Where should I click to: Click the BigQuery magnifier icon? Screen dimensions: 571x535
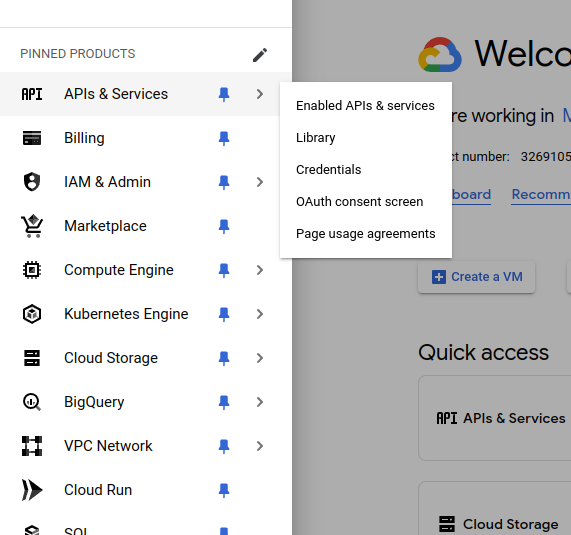click(x=32, y=402)
